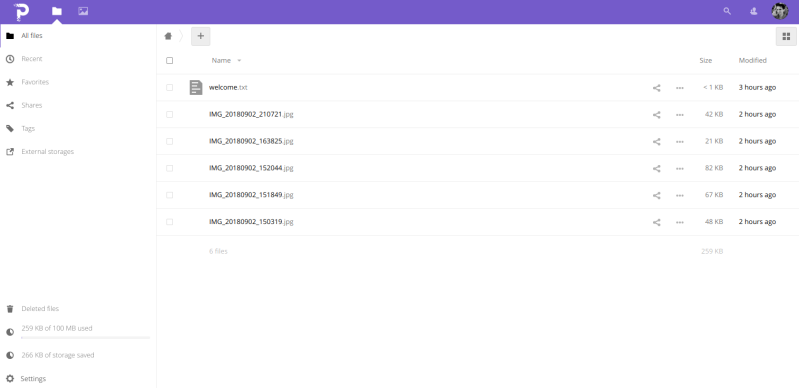Share IMG_20180902_152044.jpg
Screen dimensions: 799x388
pos(656,168)
